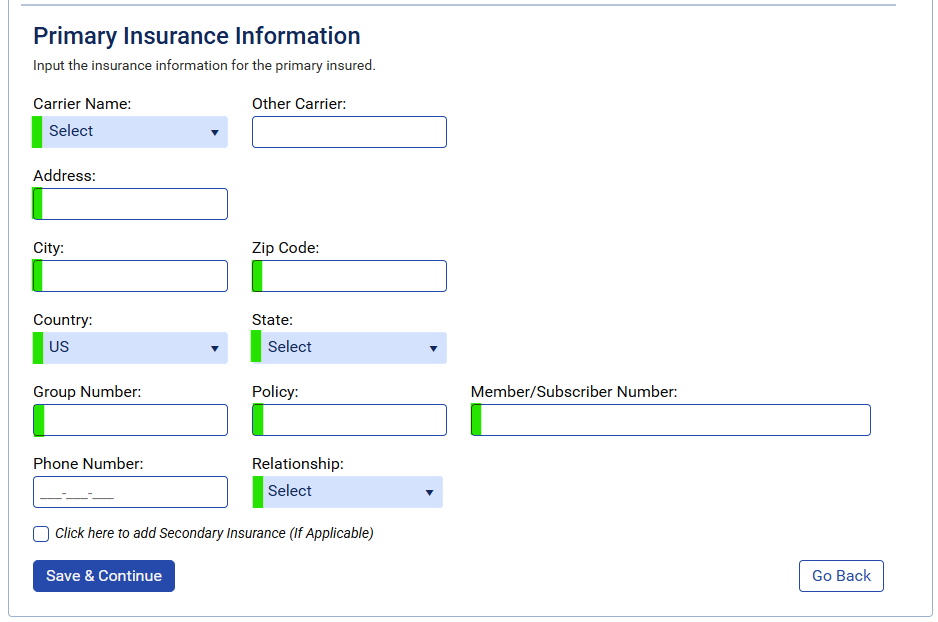
Task: Open the State select dropdown
Action: point(349,348)
